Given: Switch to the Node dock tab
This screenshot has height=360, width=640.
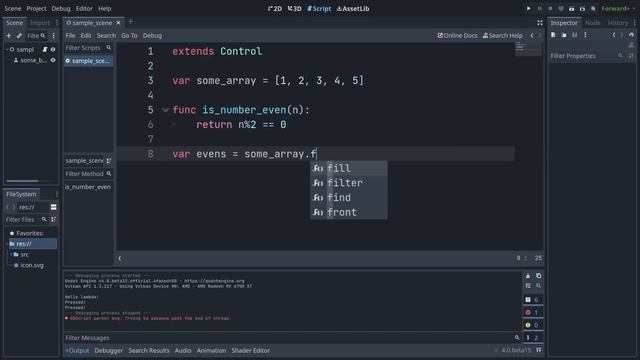Looking at the screenshot, I should (x=593, y=23).
